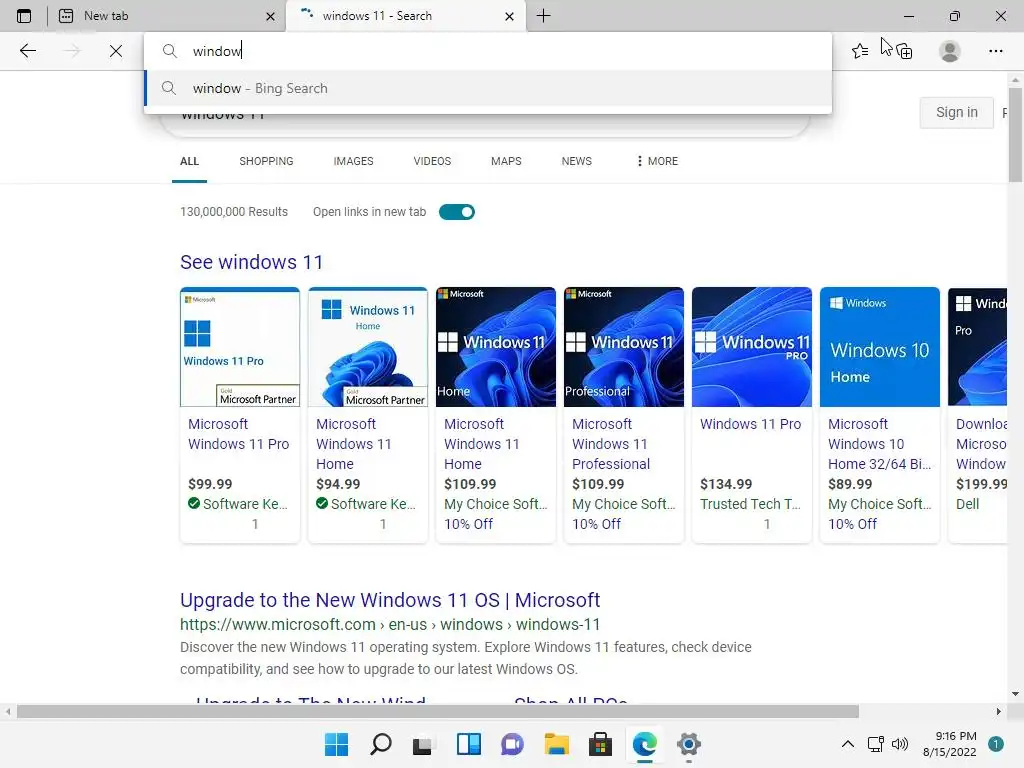Click the Windows 11 Pro Microsoft Partner thumbnail
1024x768 pixels.
tap(240, 347)
